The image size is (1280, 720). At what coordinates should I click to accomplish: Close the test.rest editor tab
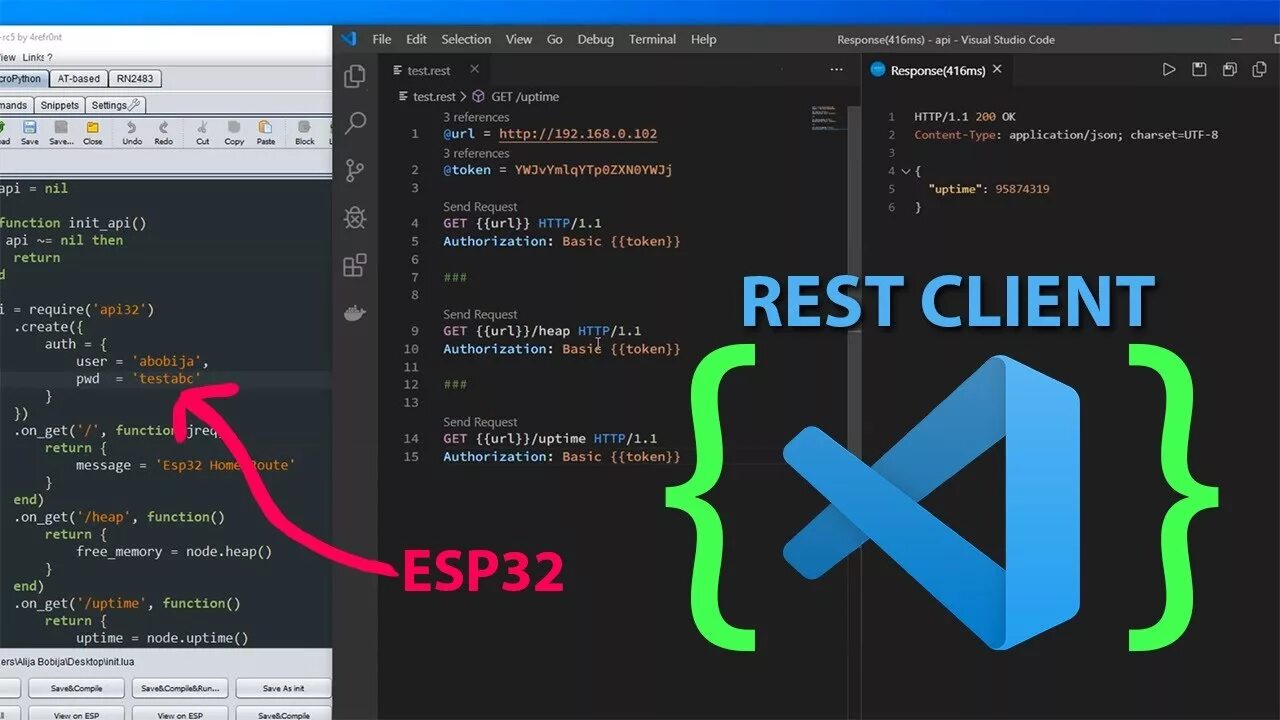pos(474,69)
